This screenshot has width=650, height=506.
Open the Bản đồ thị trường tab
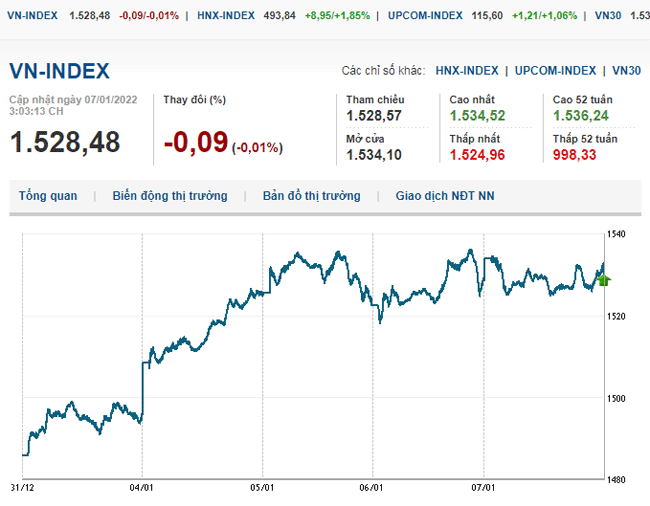[311, 196]
